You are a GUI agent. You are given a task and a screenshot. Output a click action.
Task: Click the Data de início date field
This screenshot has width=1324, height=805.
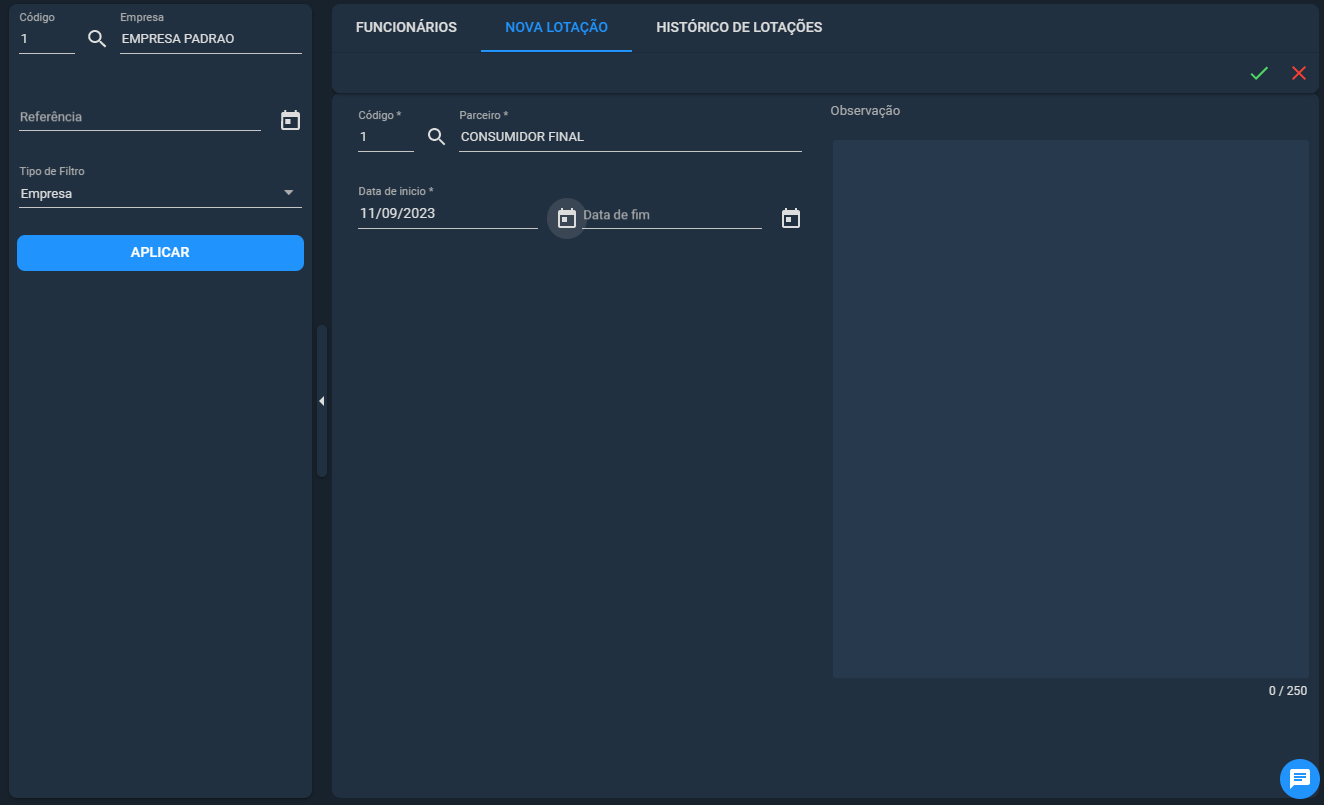tap(447, 213)
